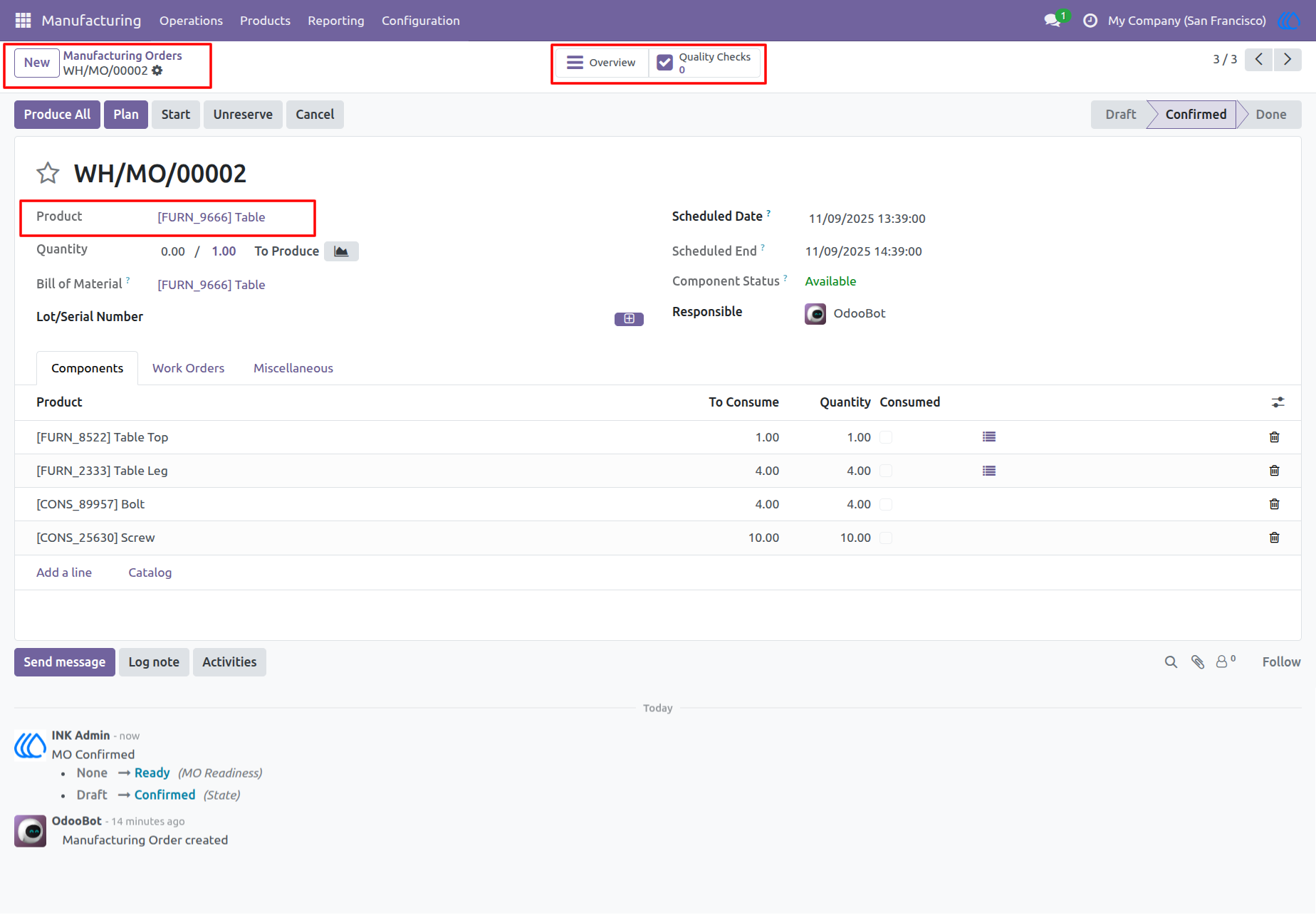The height and width of the screenshot is (915, 1316).
Task: Click the Product field showing FURN_9666 Table
Action: 211,217
